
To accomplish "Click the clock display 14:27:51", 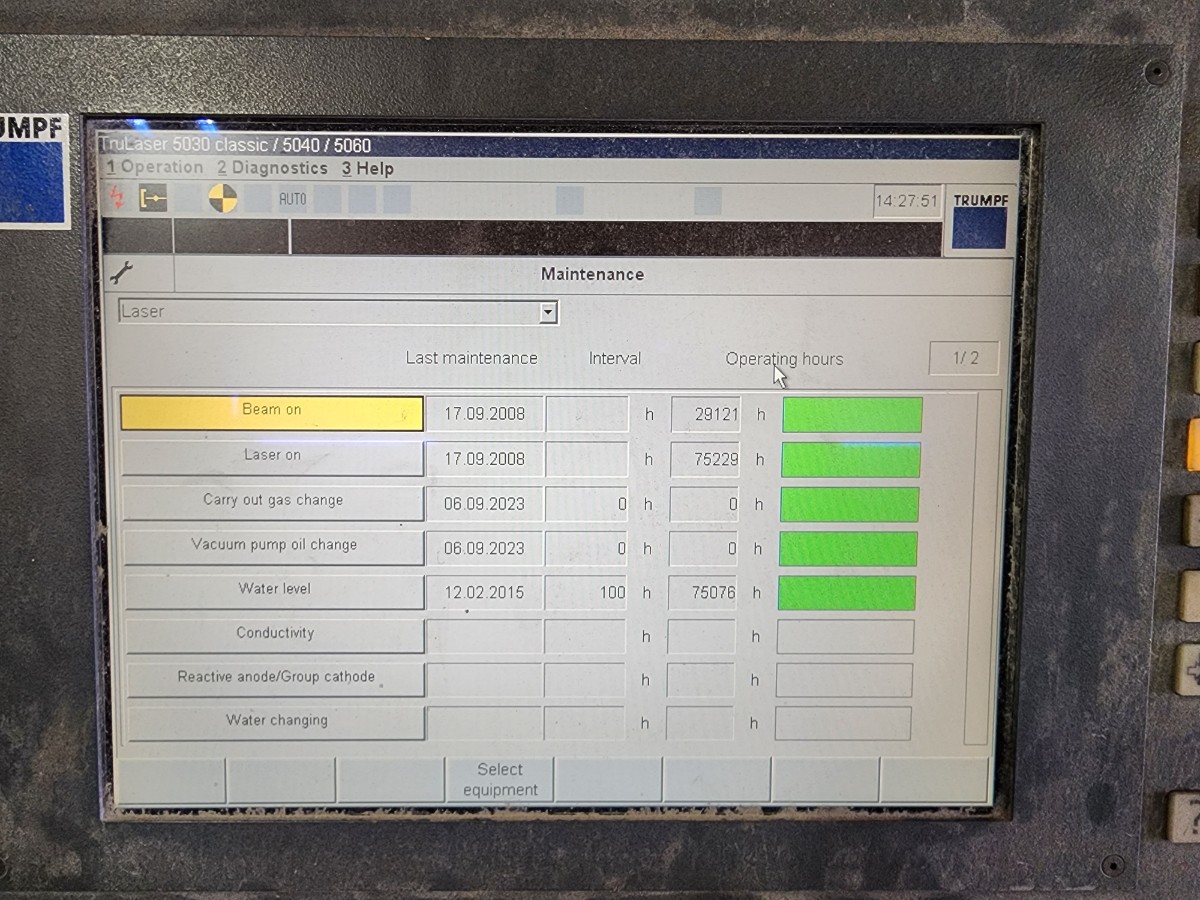I will [907, 201].
